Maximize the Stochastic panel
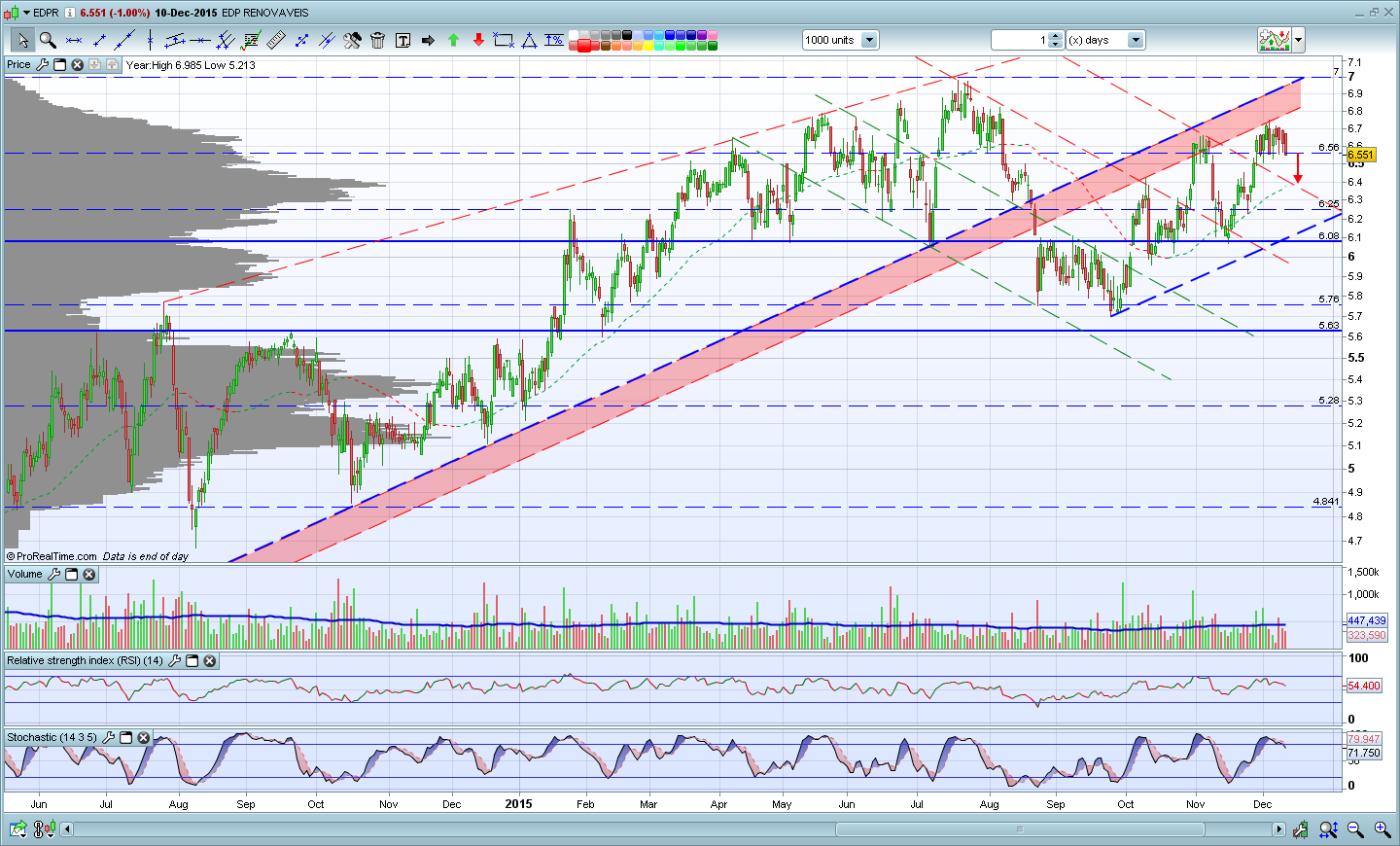1400x846 pixels. (125, 738)
